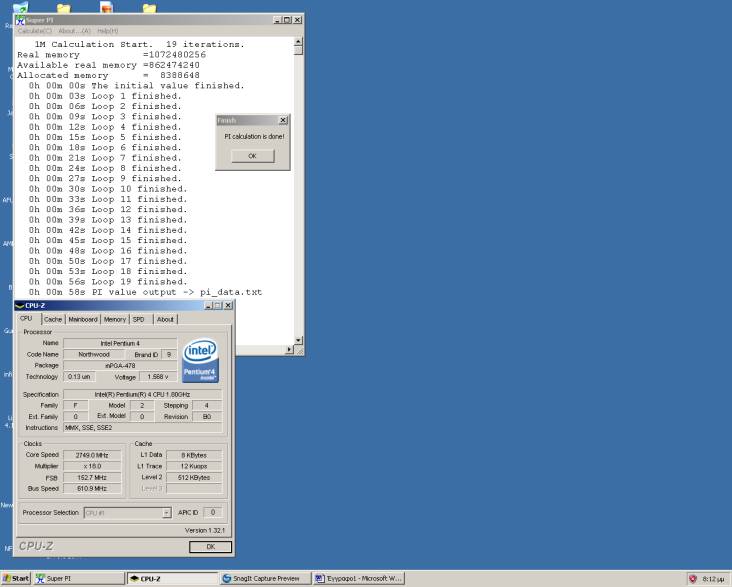Click the red shield tray icon
The width and height of the screenshot is (732, 587).
pos(693,579)
